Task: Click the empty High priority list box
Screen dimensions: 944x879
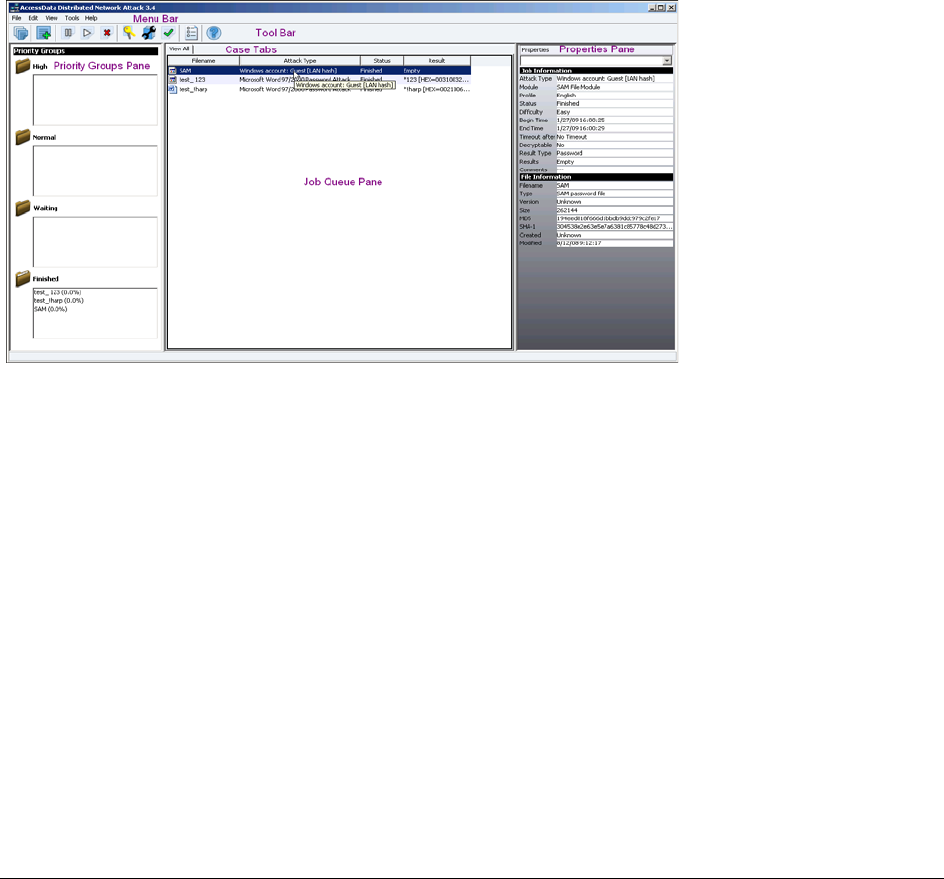Action: pos(95,100)
